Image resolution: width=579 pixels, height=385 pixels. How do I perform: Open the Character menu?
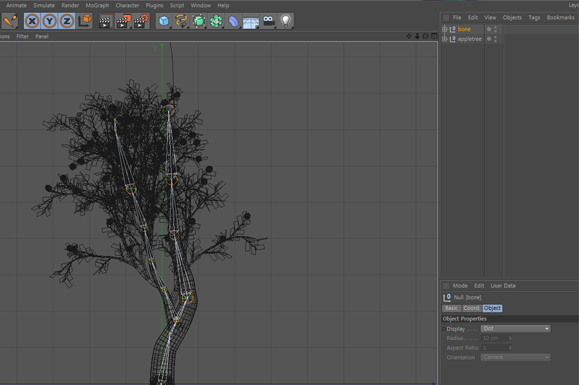coord(127,5)
